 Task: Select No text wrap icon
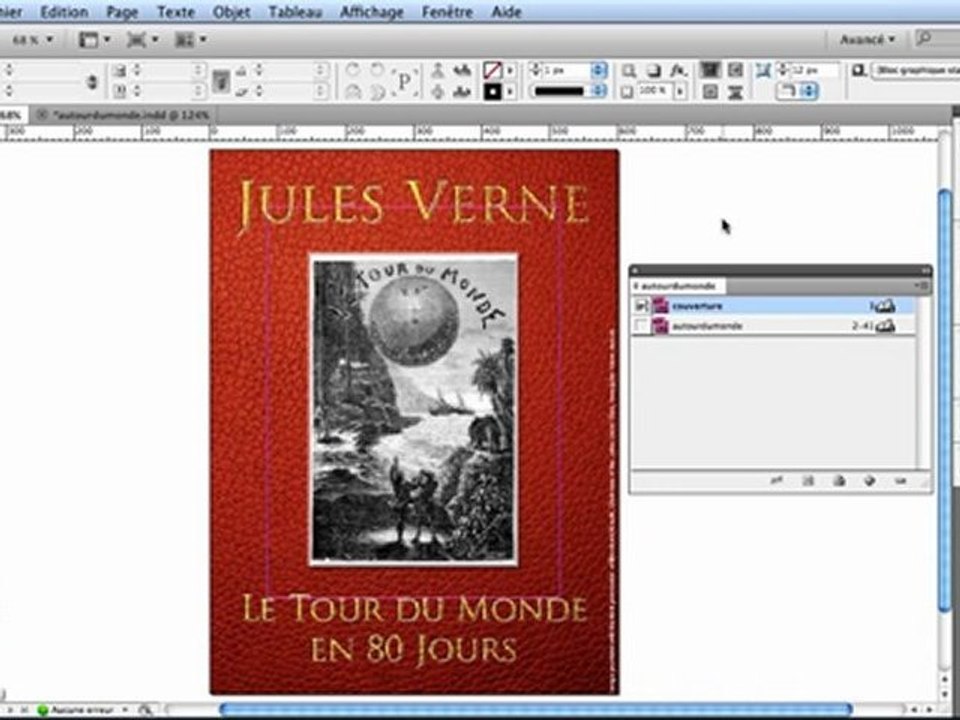tap(710, 70)
